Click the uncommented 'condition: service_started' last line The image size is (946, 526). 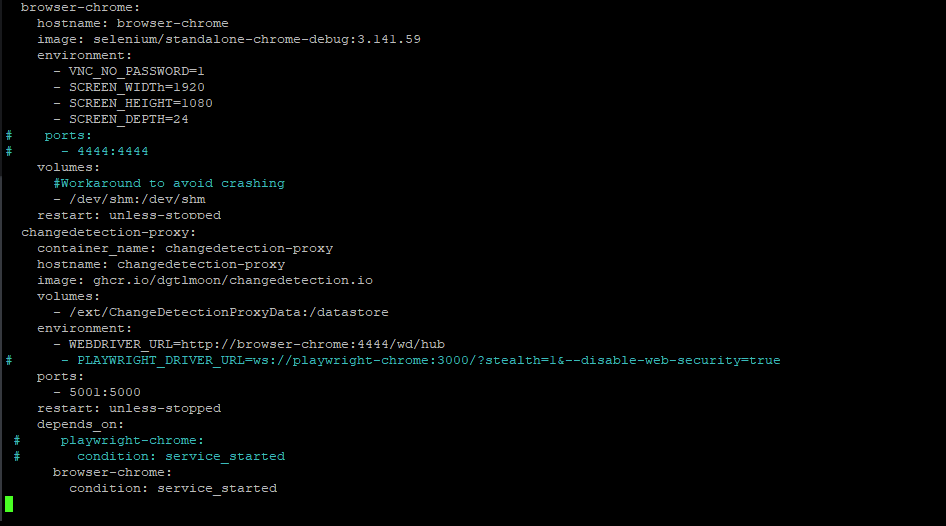click(173, 488)
